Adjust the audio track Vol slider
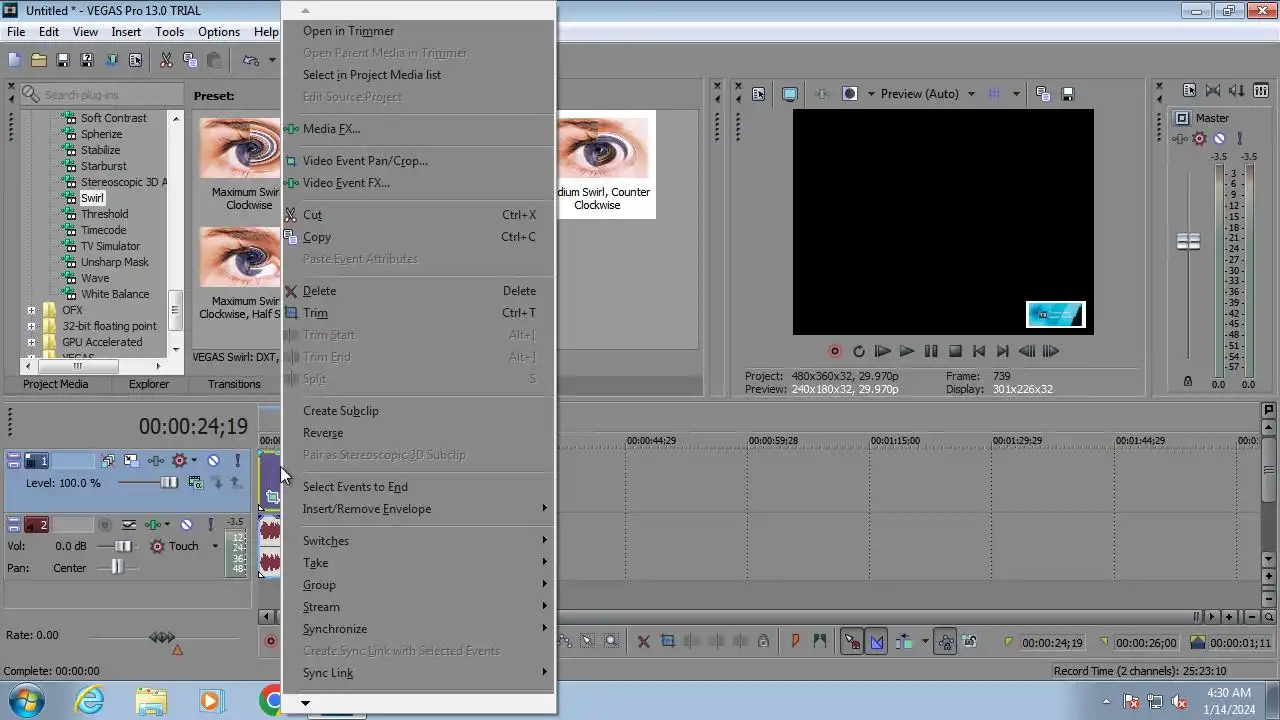 point(122,546)
